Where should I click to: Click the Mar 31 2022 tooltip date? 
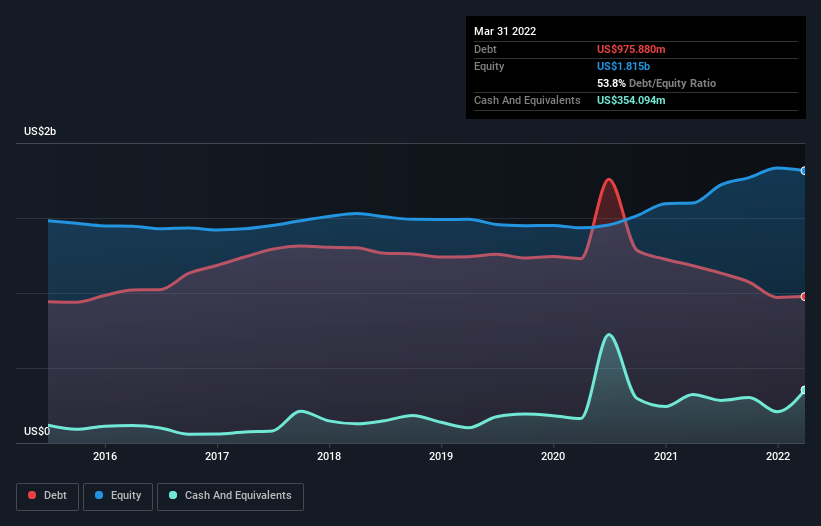click(x=505, y=31)
